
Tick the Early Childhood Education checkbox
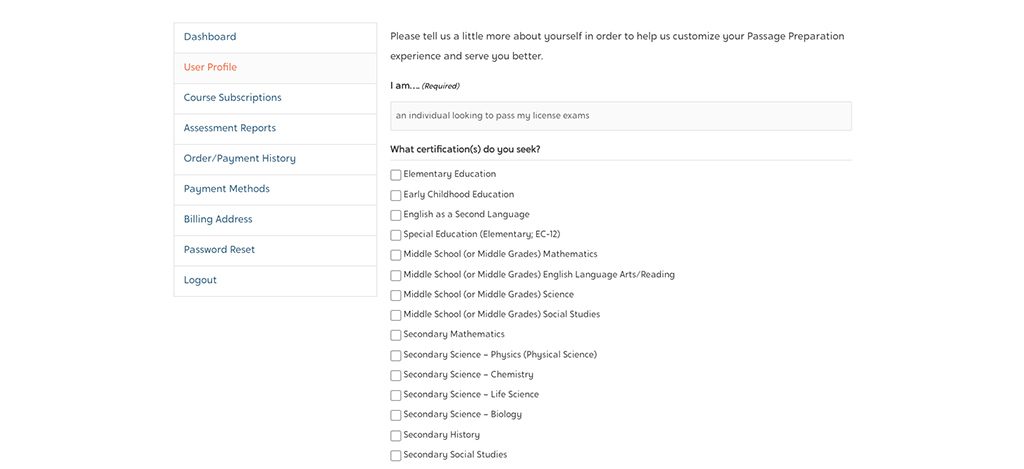[x=396, y=195]
